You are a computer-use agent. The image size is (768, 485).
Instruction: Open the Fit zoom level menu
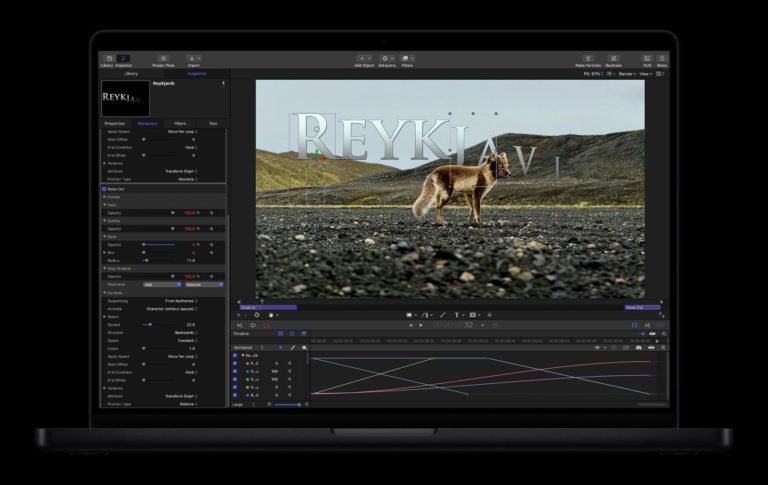593,74
